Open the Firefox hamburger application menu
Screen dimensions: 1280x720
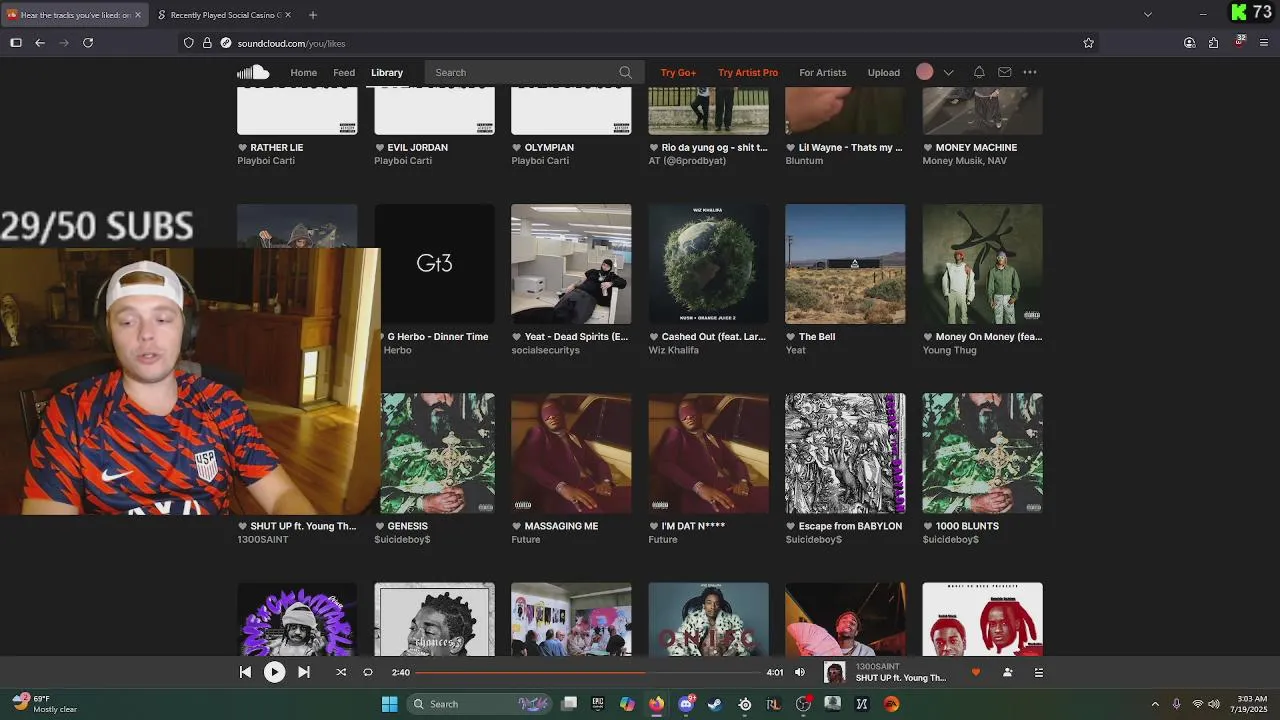(x=1264, y=43)
